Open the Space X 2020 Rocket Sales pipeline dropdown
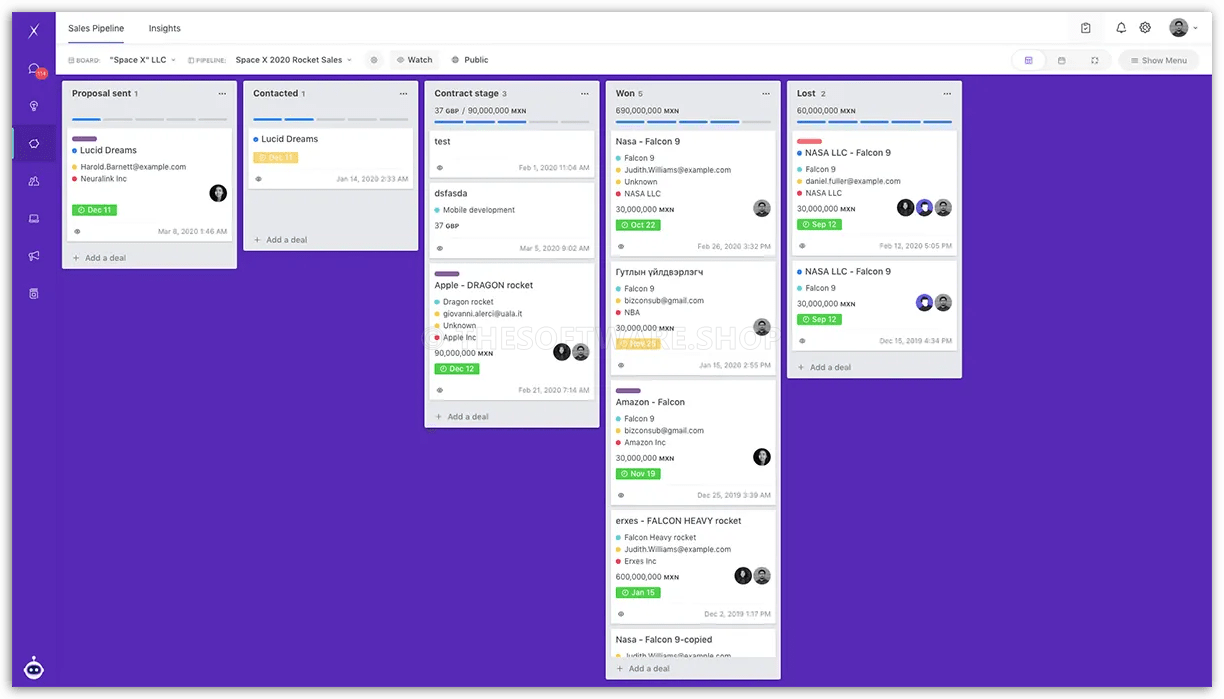This screenshot has width=1224, height=699. point(293,60)
